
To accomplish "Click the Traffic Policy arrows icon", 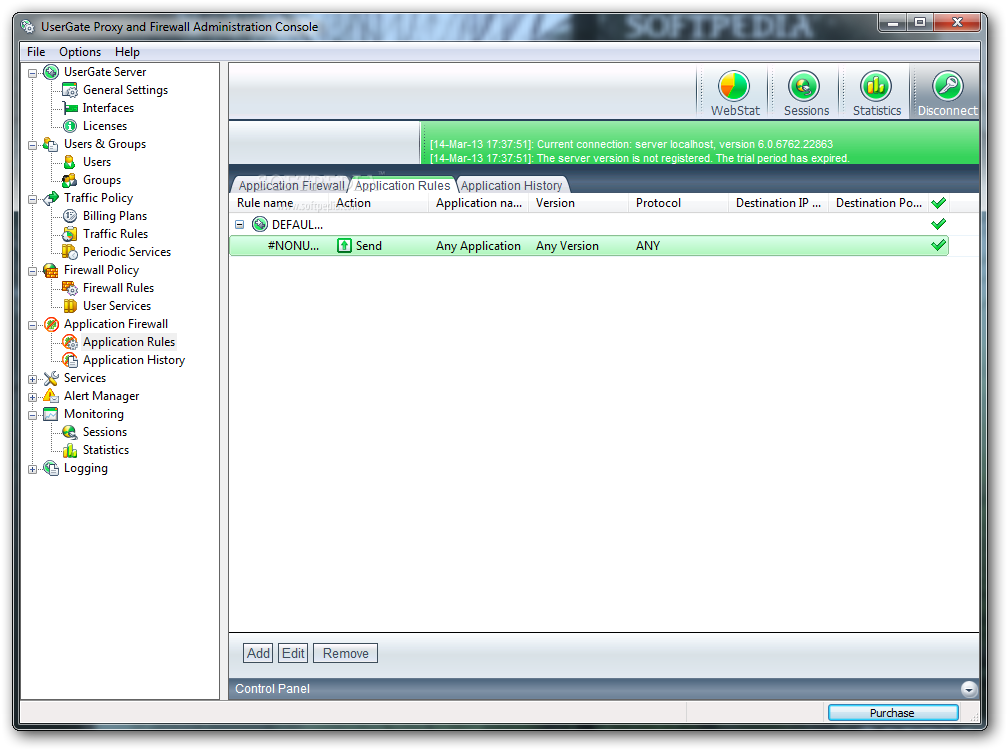I will click(x=51, y=198).
